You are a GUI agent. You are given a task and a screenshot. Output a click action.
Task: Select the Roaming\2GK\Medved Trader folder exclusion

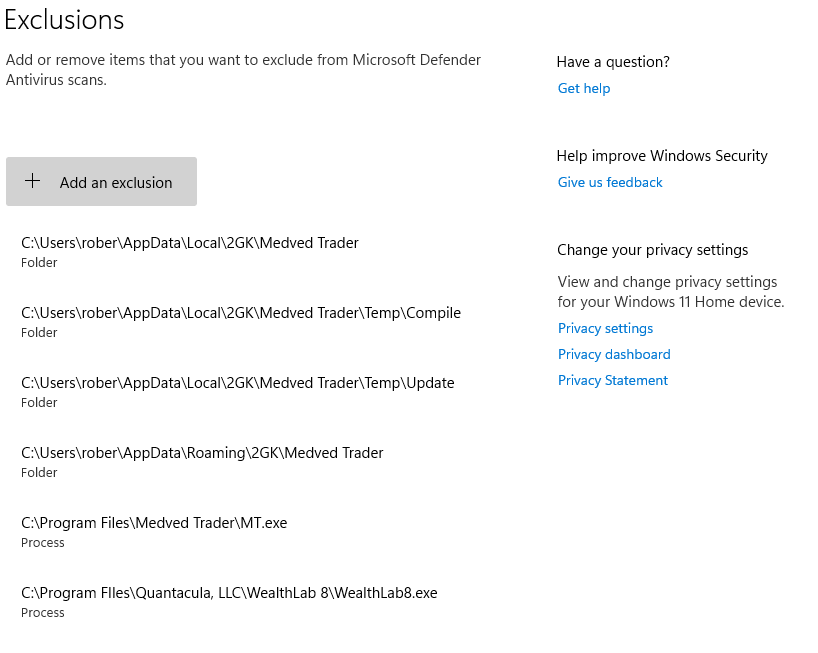coord(202,461)
